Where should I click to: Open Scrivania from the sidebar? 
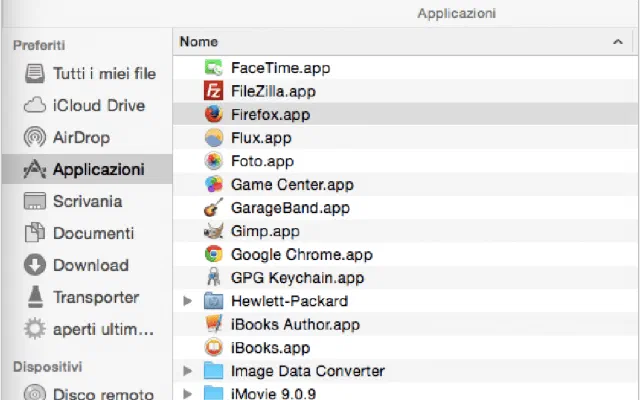tap(87, 201)
